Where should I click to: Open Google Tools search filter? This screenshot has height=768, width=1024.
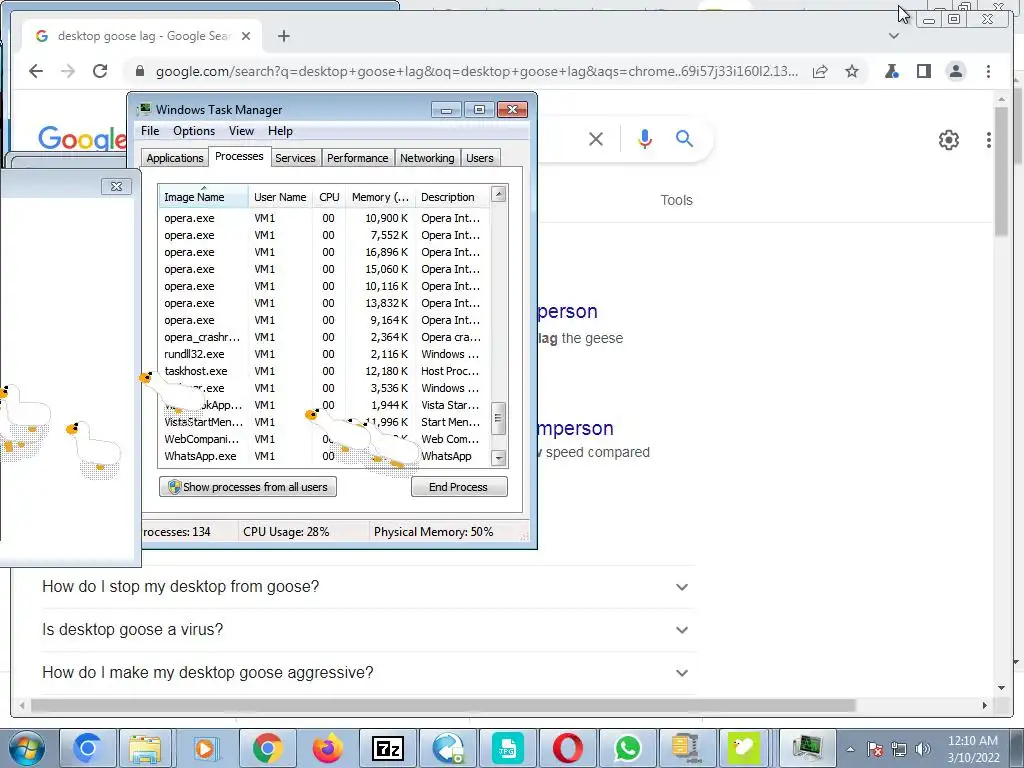(677, 200)
